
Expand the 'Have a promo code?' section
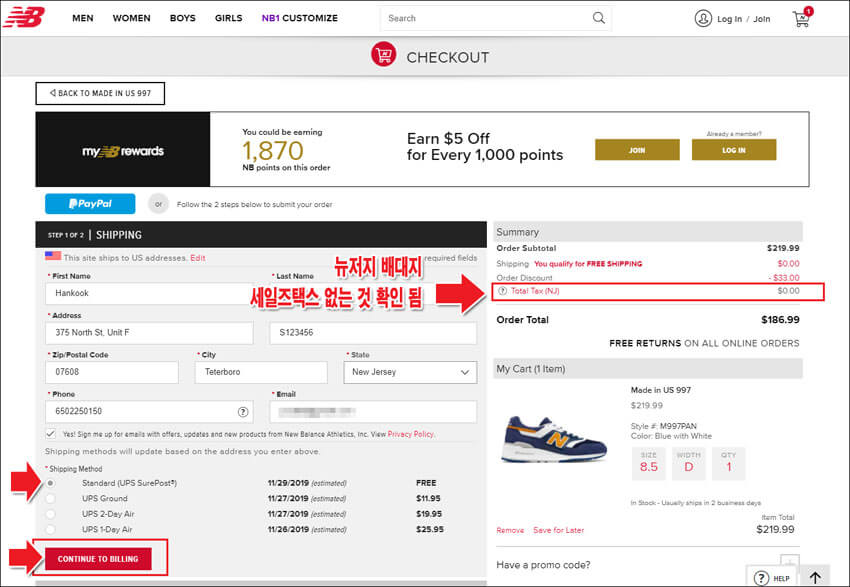coord(790,562)
